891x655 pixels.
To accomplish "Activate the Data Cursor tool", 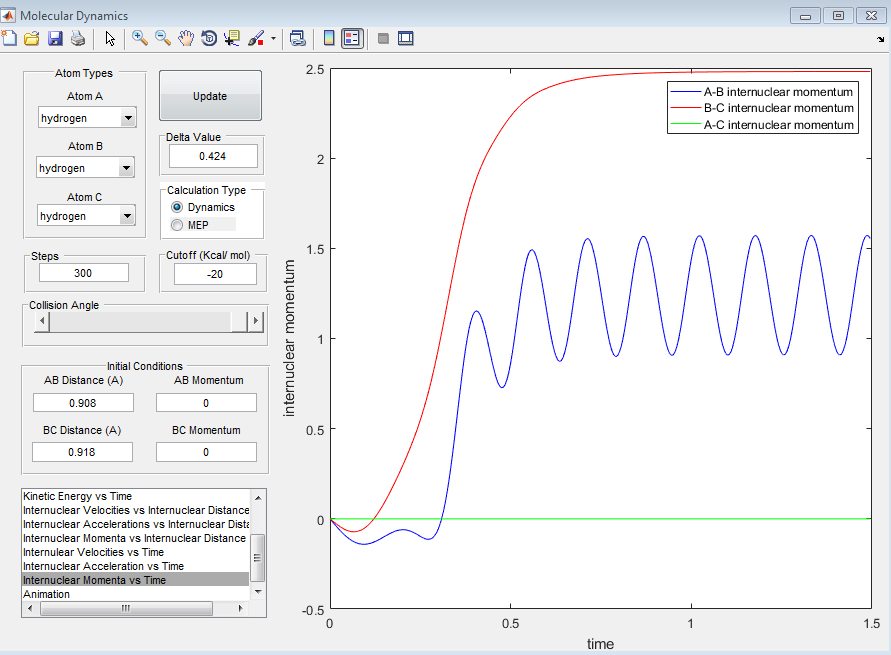I will 232,39.
